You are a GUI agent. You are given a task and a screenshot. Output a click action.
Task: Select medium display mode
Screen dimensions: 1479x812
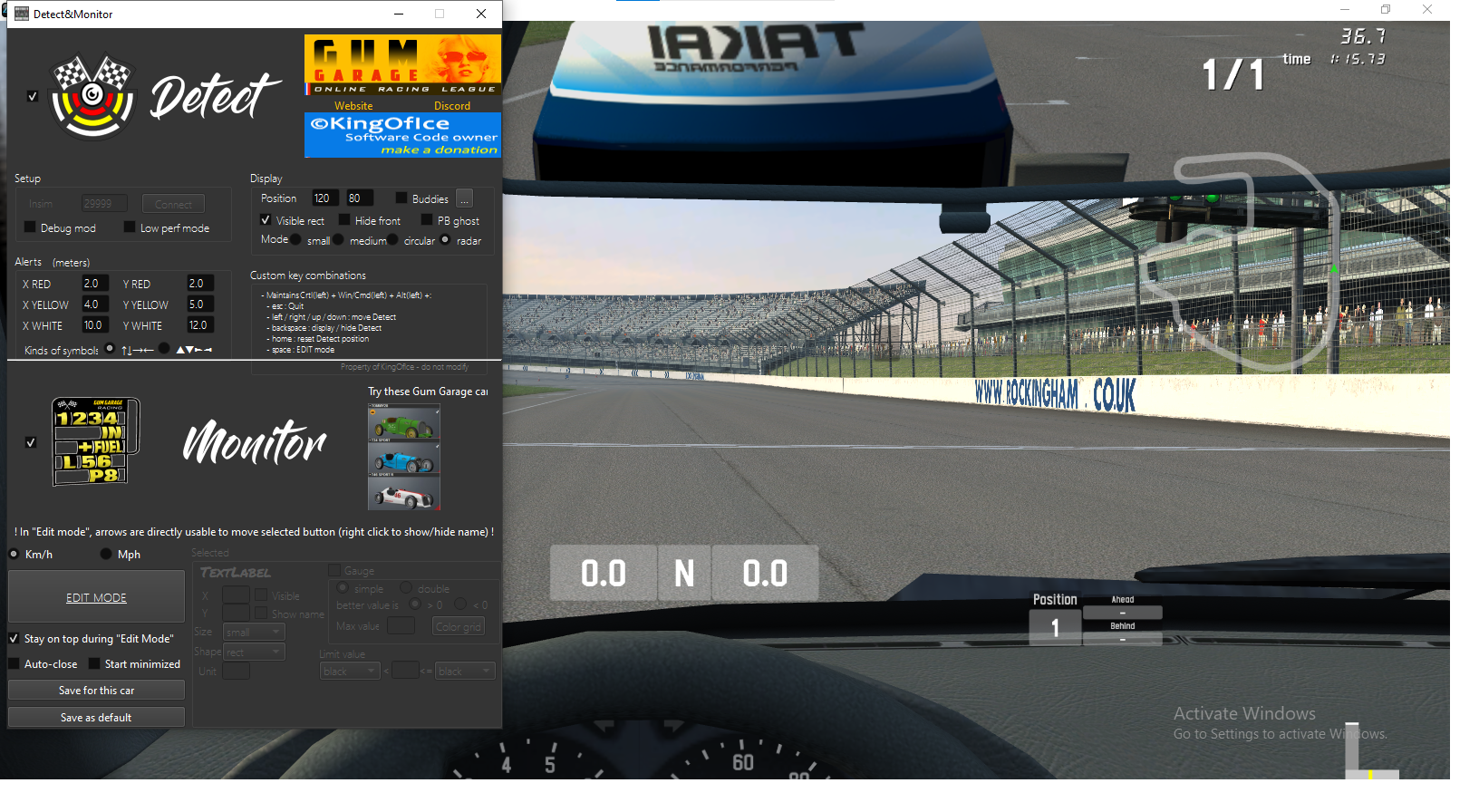coord(338,240)
